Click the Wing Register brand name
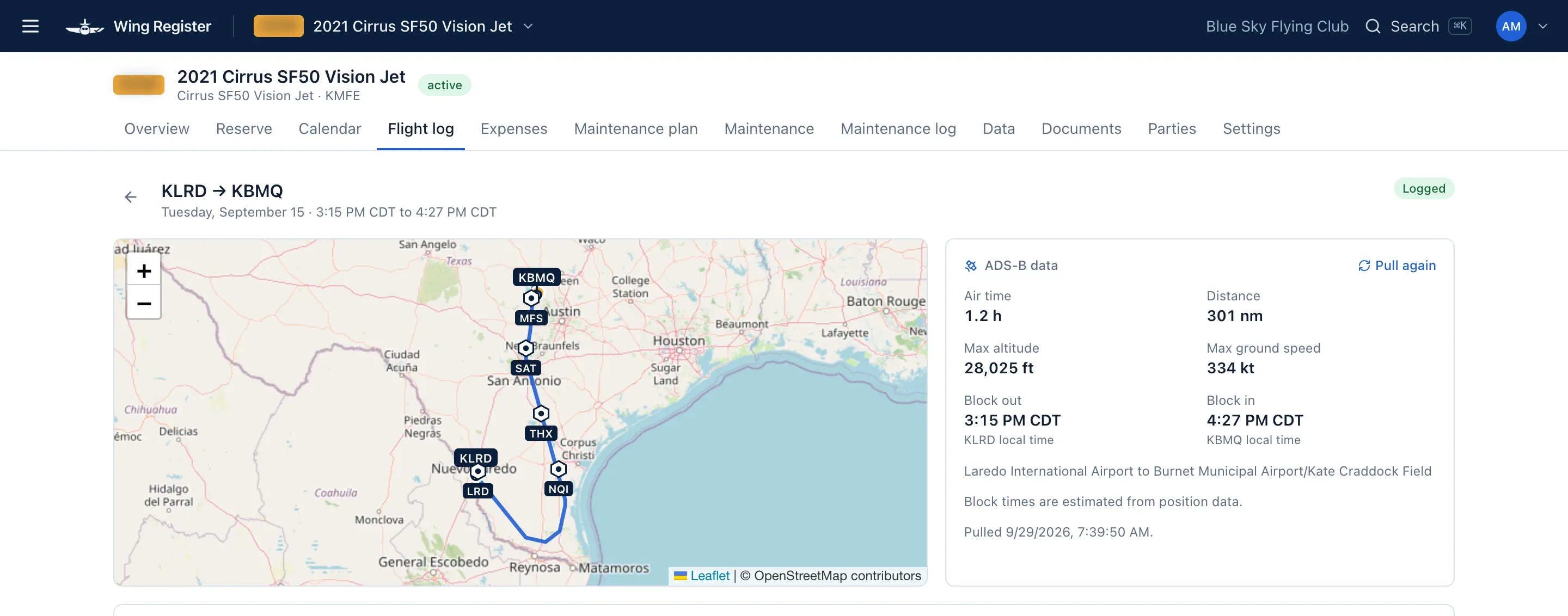The width and height of the screenshot is (1568, 616). [x=163, y=26]
